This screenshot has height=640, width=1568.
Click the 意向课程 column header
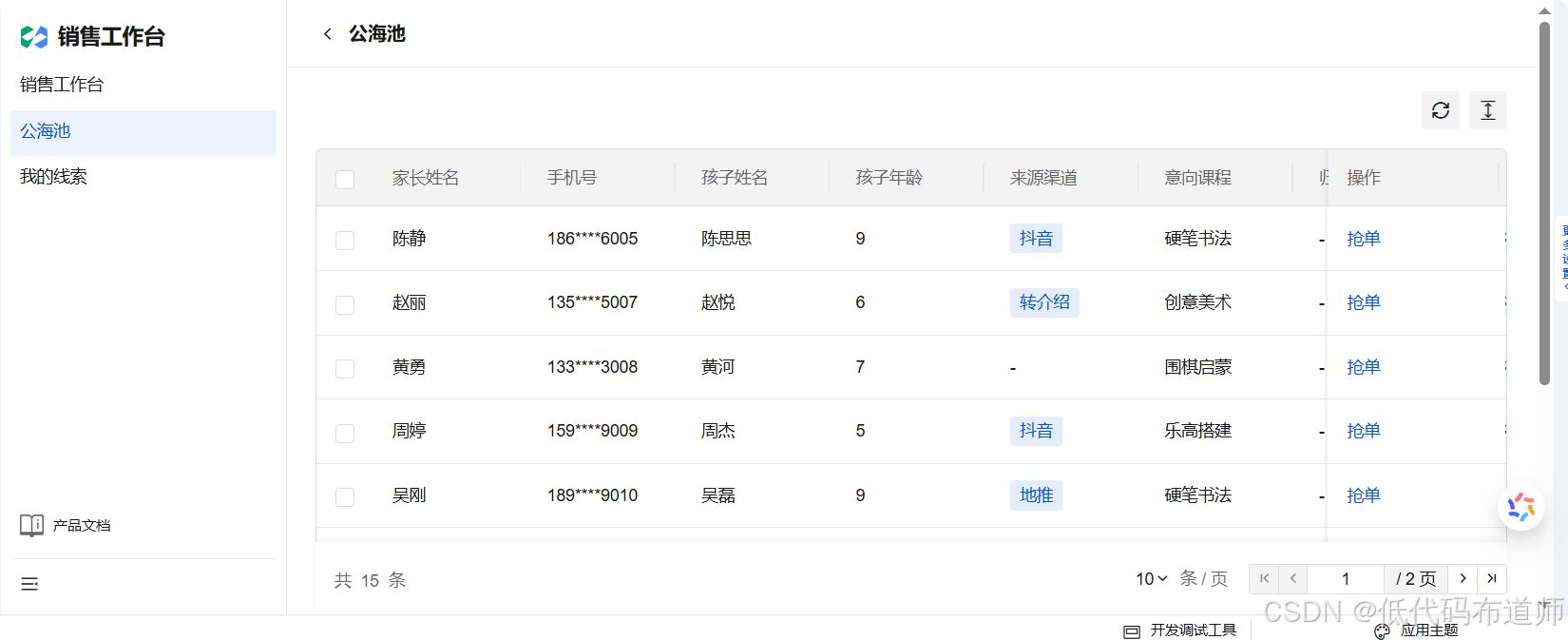pos(1197,178)
